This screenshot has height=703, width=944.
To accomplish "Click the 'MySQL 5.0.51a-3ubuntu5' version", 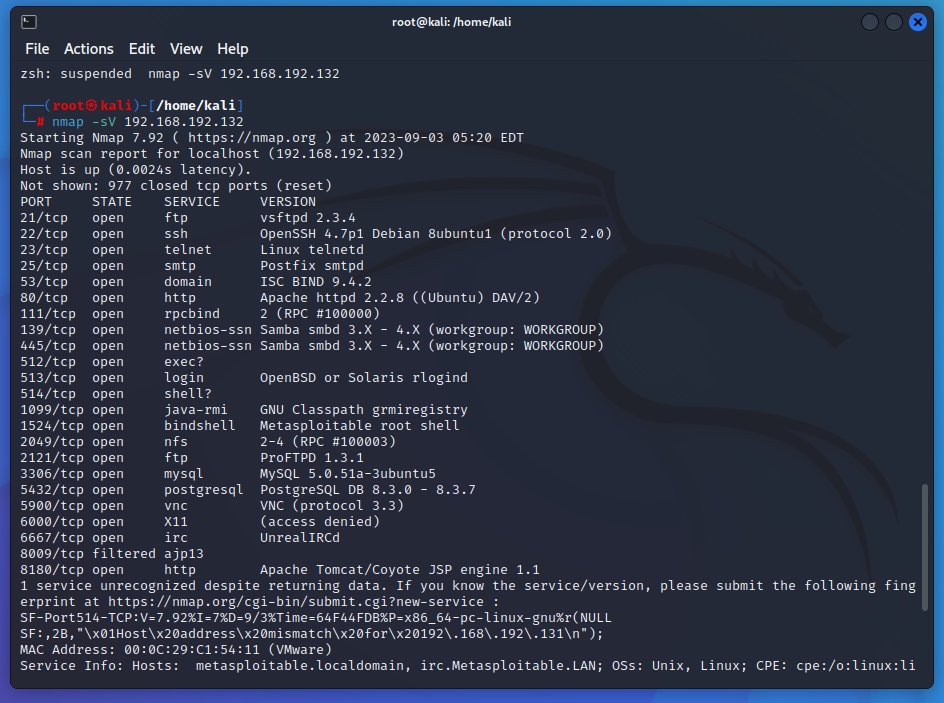I will coord(347,474).
